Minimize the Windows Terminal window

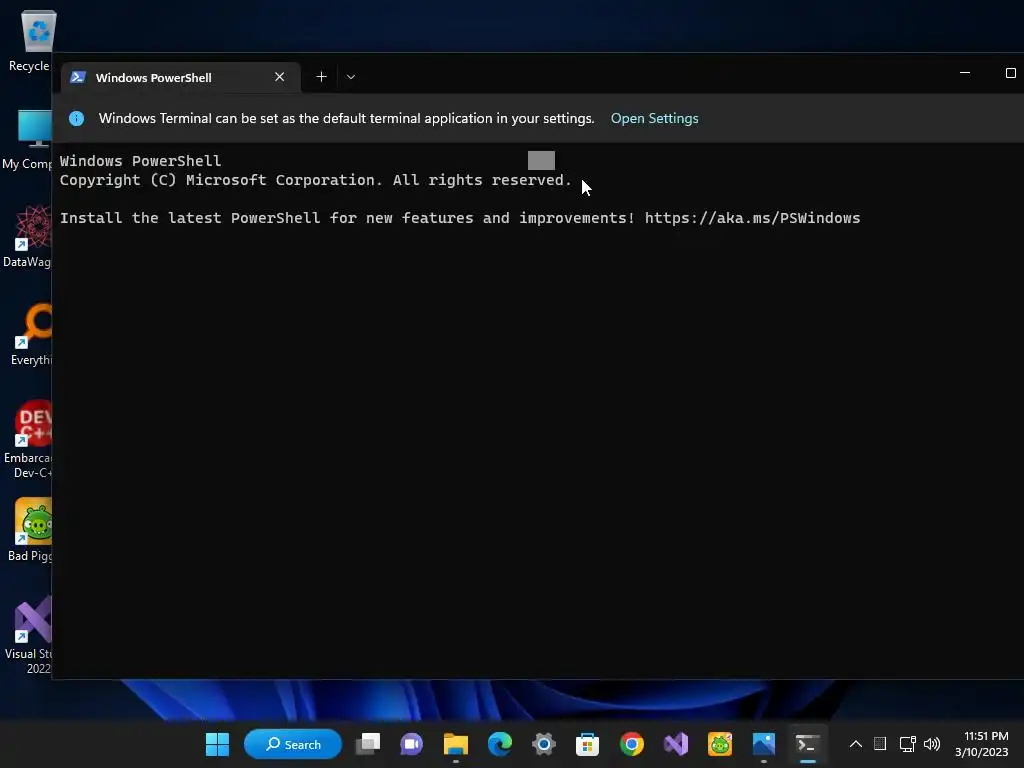[965, 73]
